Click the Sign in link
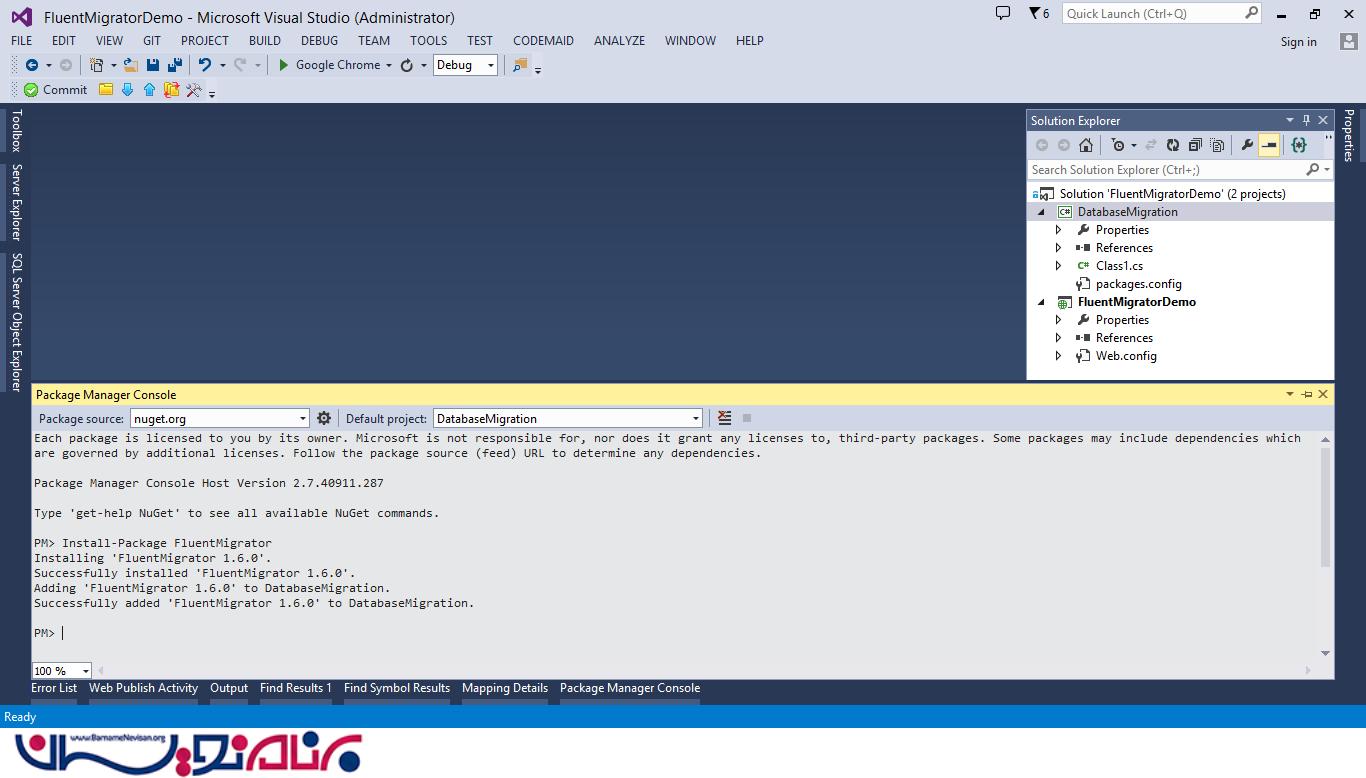This screenshot has width=1366, height=778. click(x=1298, y=42)
